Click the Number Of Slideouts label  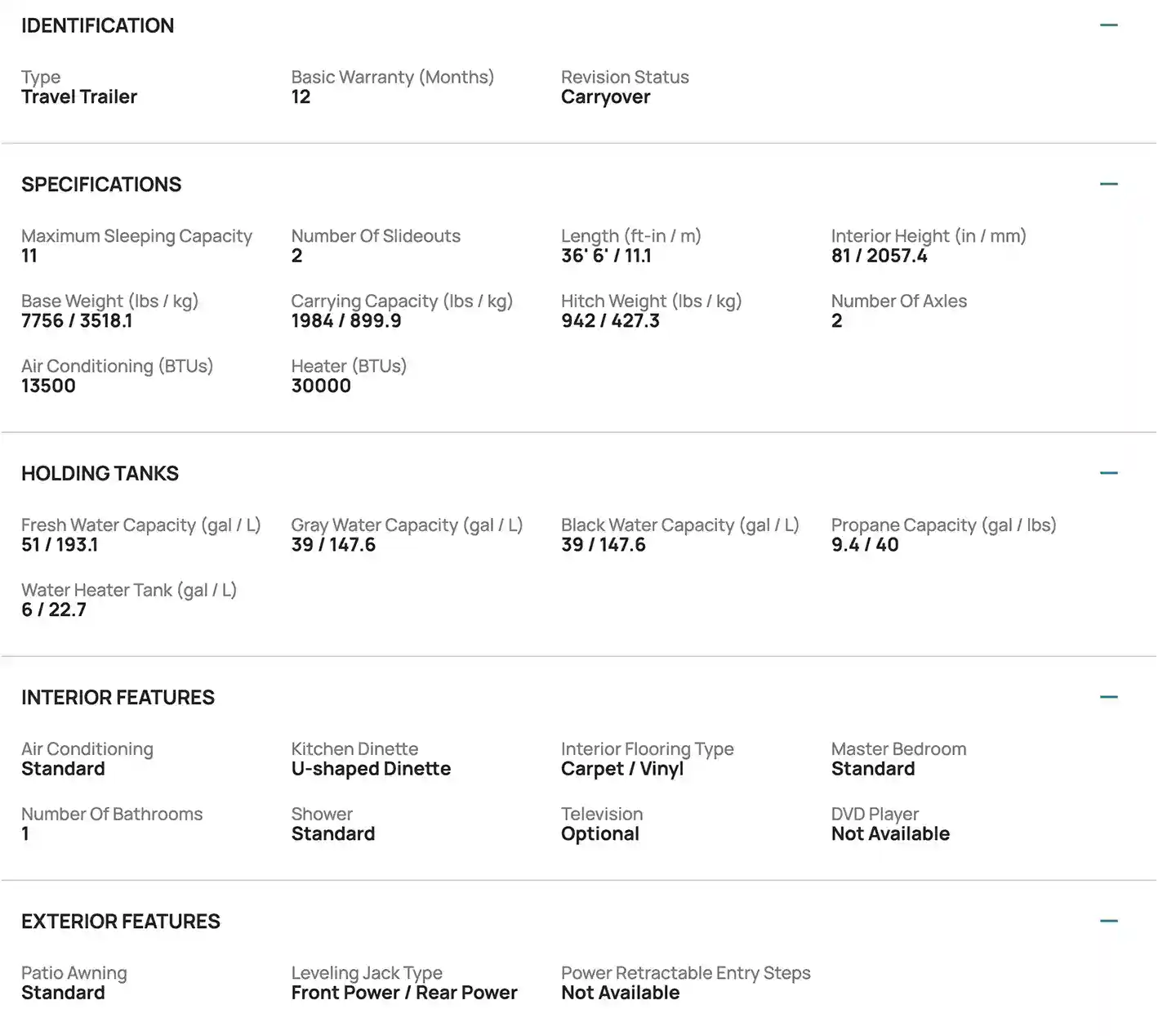coord(376,236)
